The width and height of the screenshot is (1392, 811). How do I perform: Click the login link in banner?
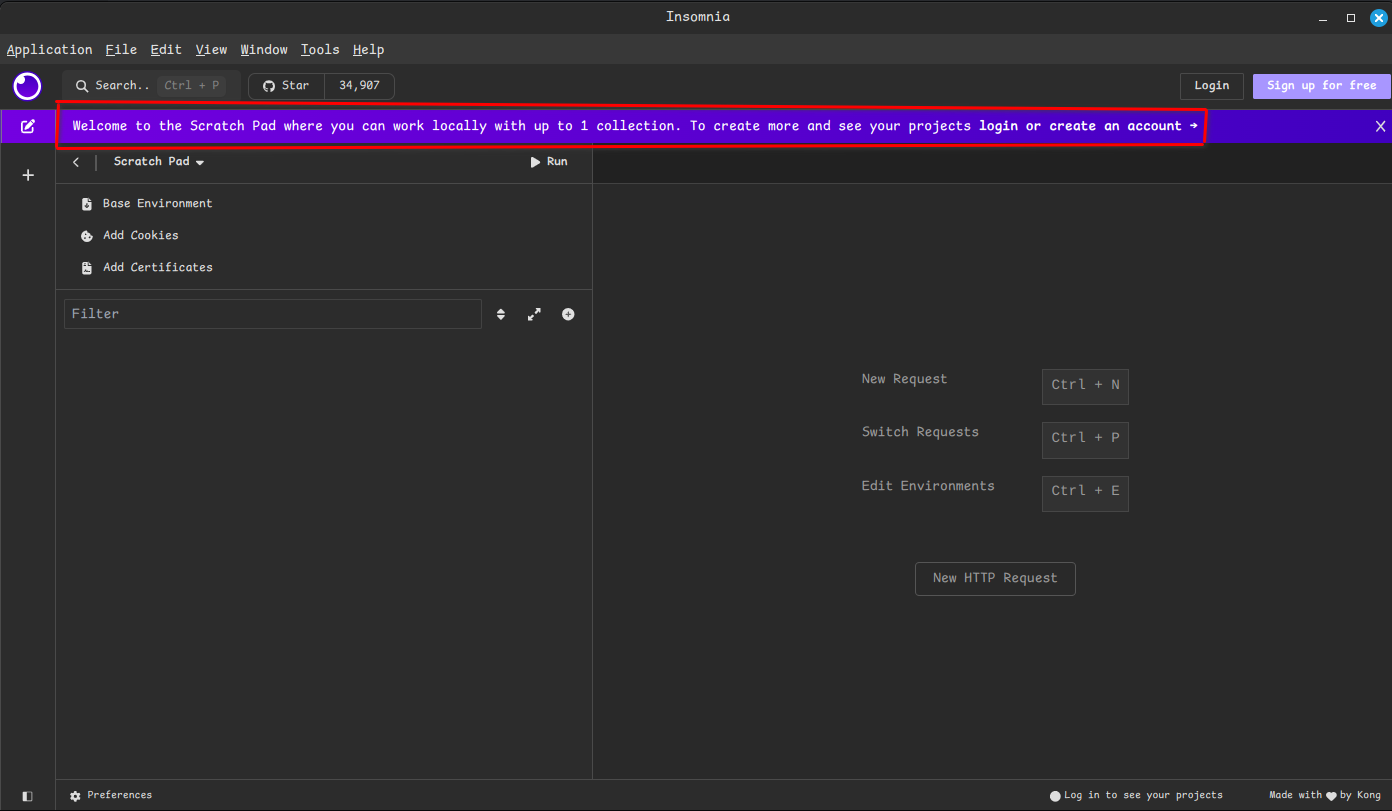pos(998,126)
